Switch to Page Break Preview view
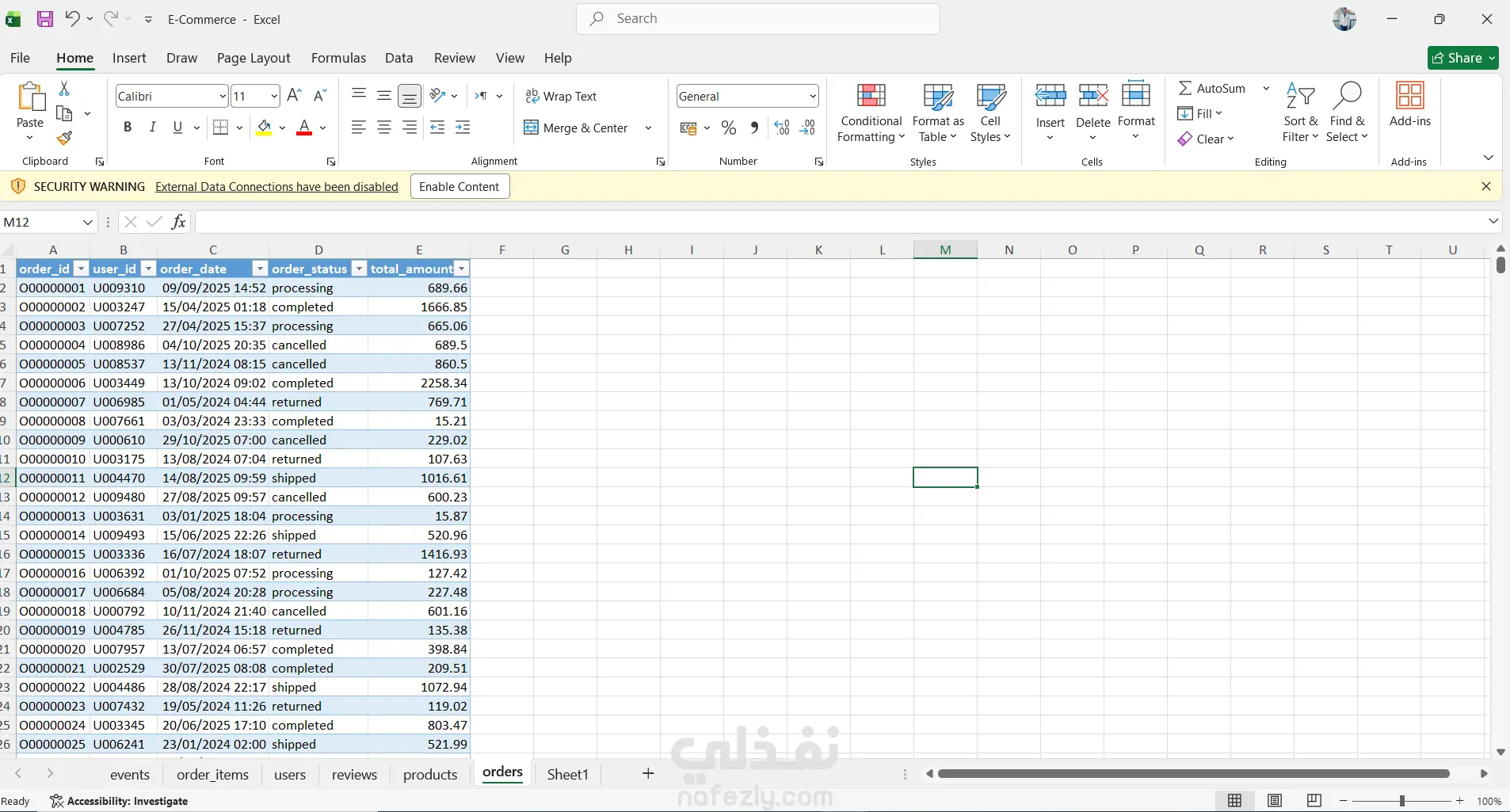 pos(1314,801)
